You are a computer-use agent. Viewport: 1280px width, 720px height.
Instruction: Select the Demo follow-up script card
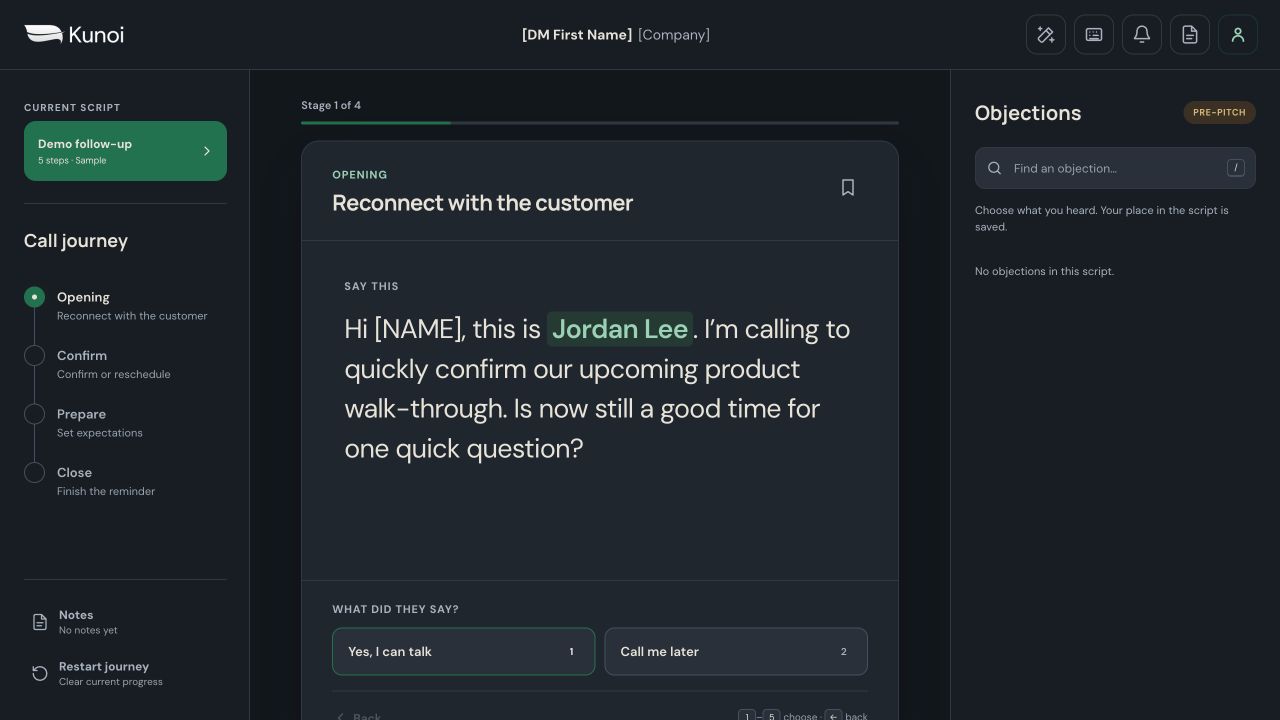125,151
